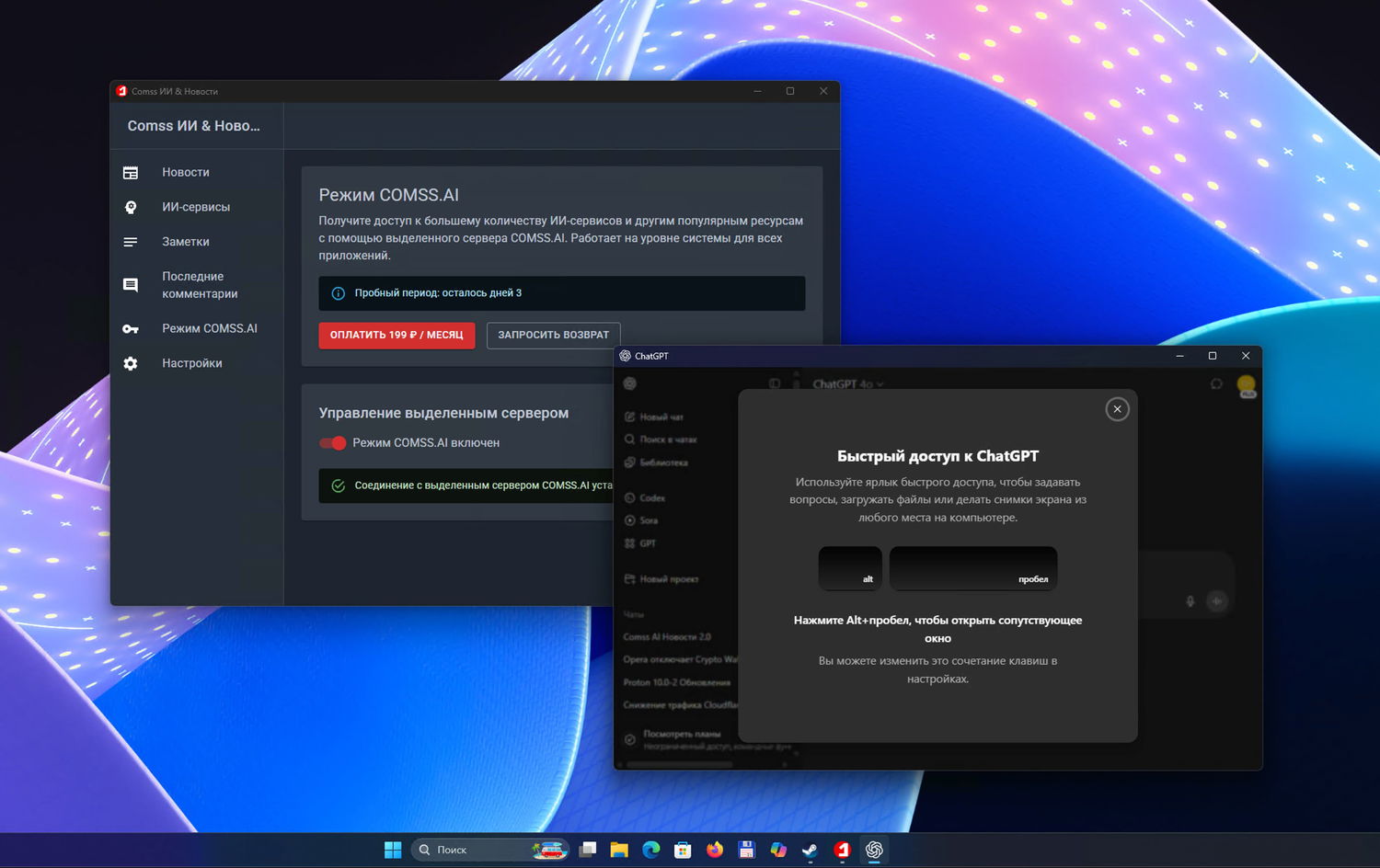
Task: Click the 'Вы можете изменить это сочетание' note
Action: (x=937, y=669)
